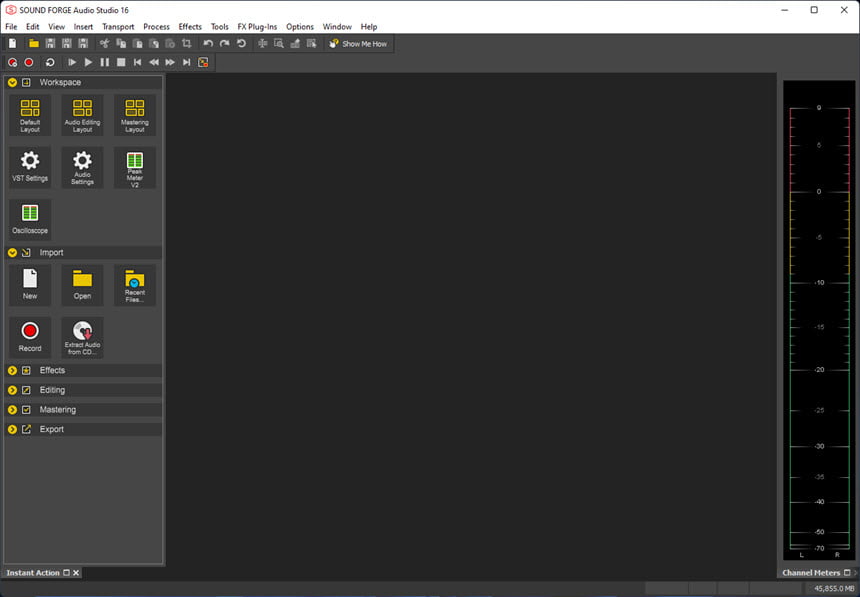
Task: Open the Effects menu in the menu bar
Action: coord(190,26)
